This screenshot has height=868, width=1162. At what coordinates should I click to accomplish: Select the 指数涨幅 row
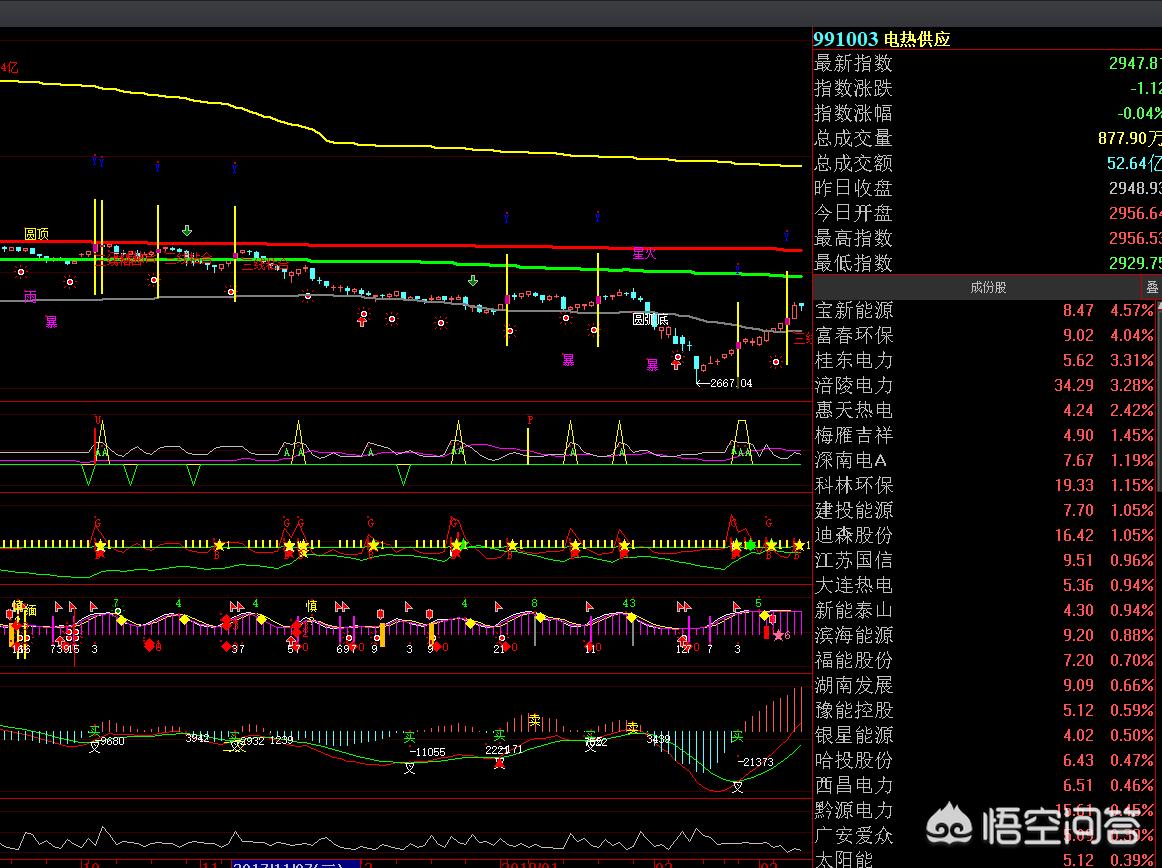(x=987, y=113)
